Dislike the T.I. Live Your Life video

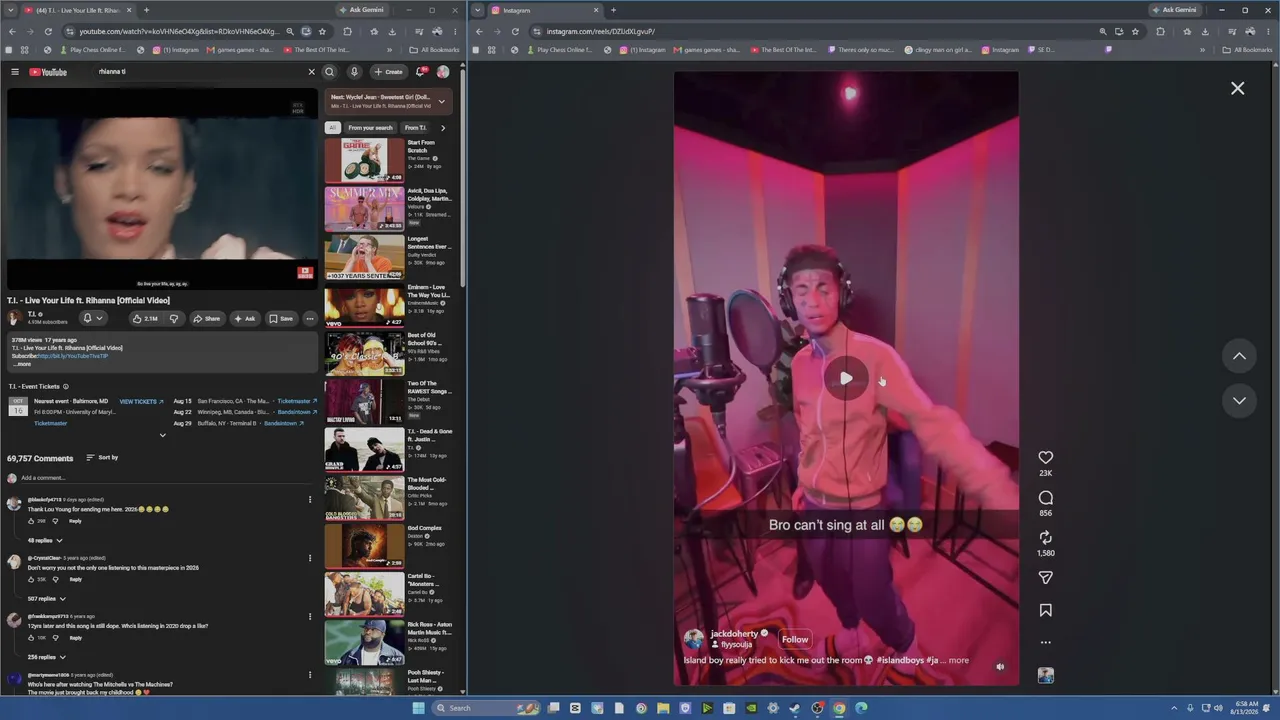click(x=174, y=319)
